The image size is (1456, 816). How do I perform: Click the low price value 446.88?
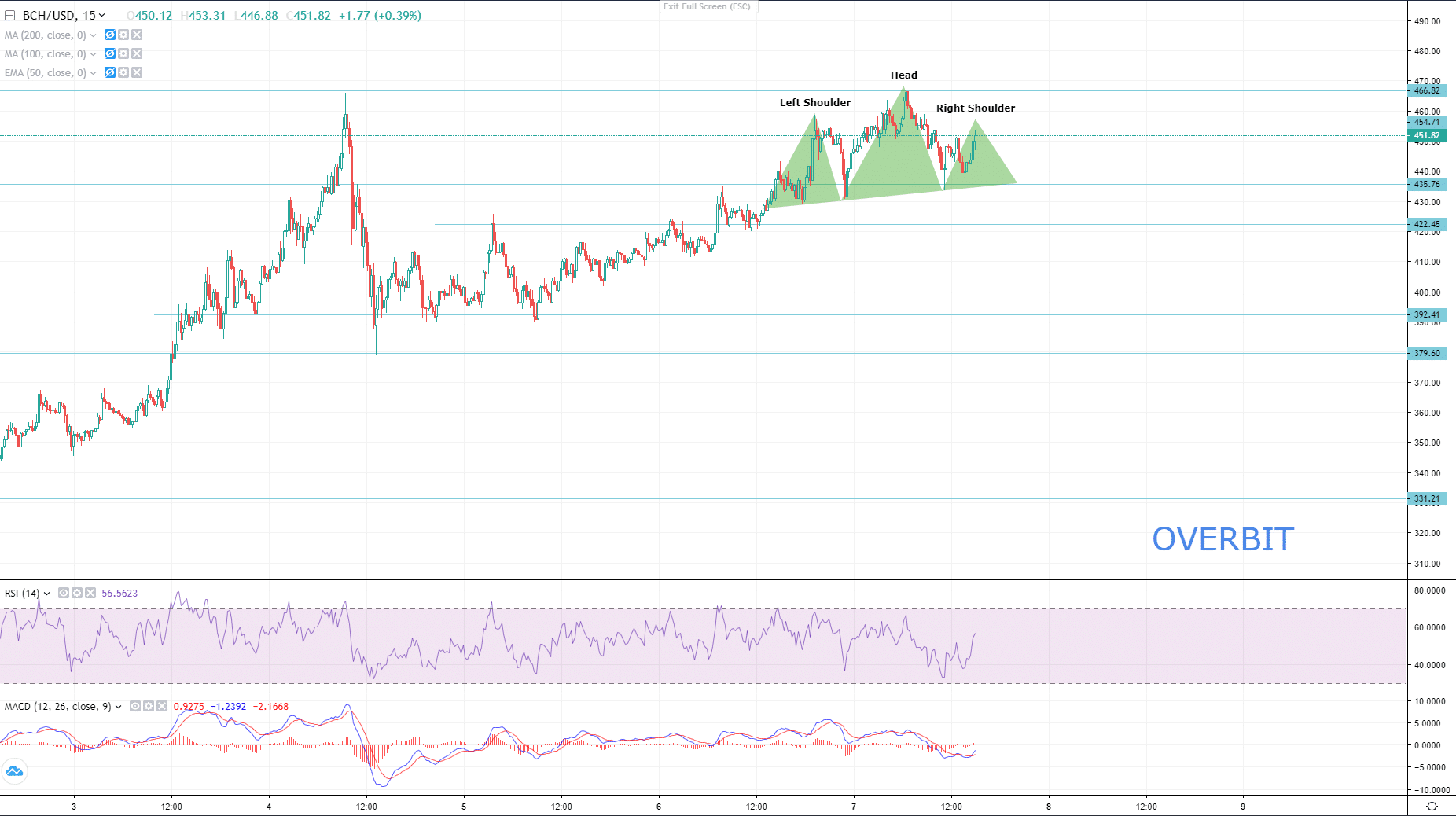pos(259,16)
